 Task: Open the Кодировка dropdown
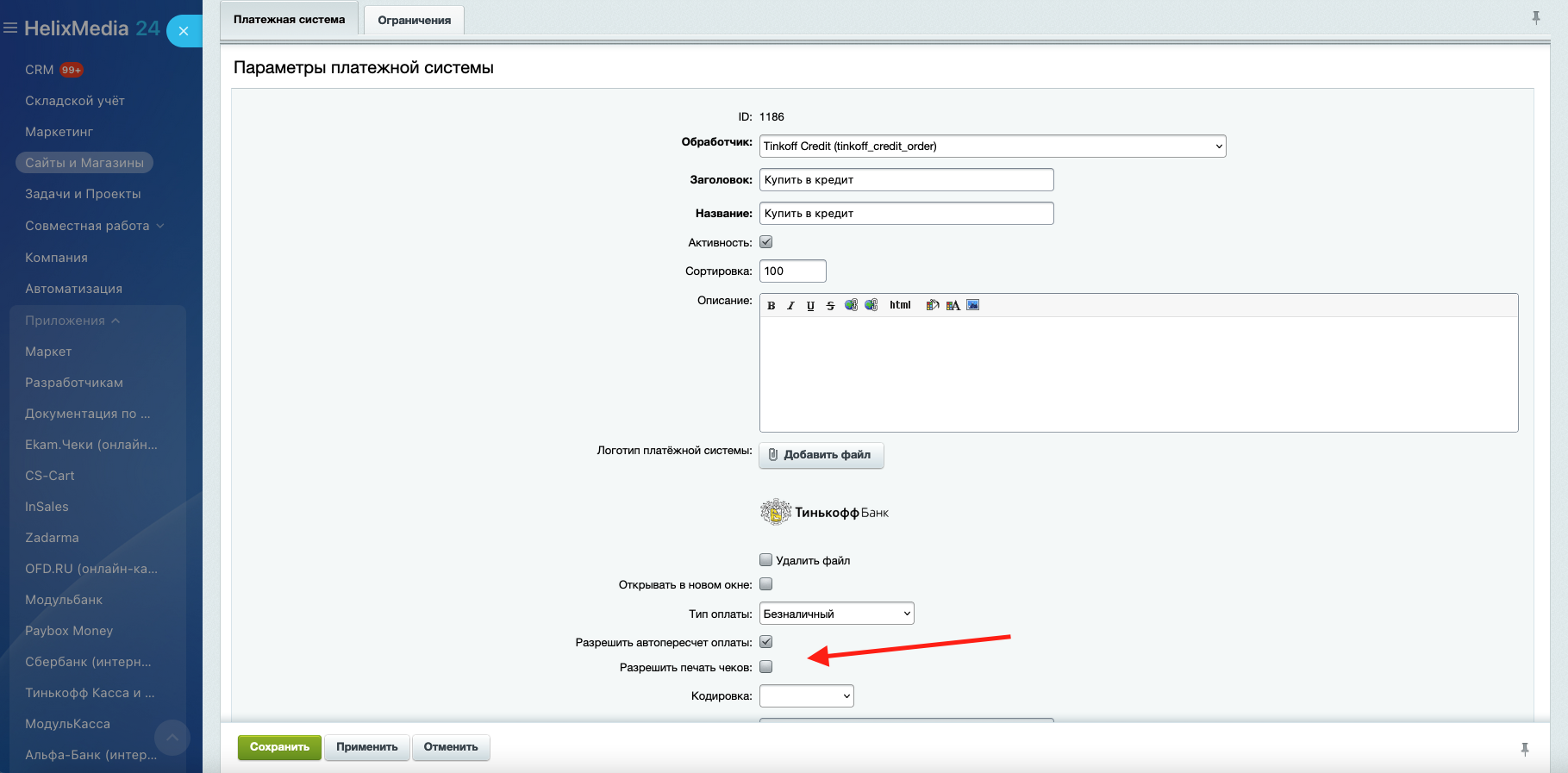tap(806, 696)
